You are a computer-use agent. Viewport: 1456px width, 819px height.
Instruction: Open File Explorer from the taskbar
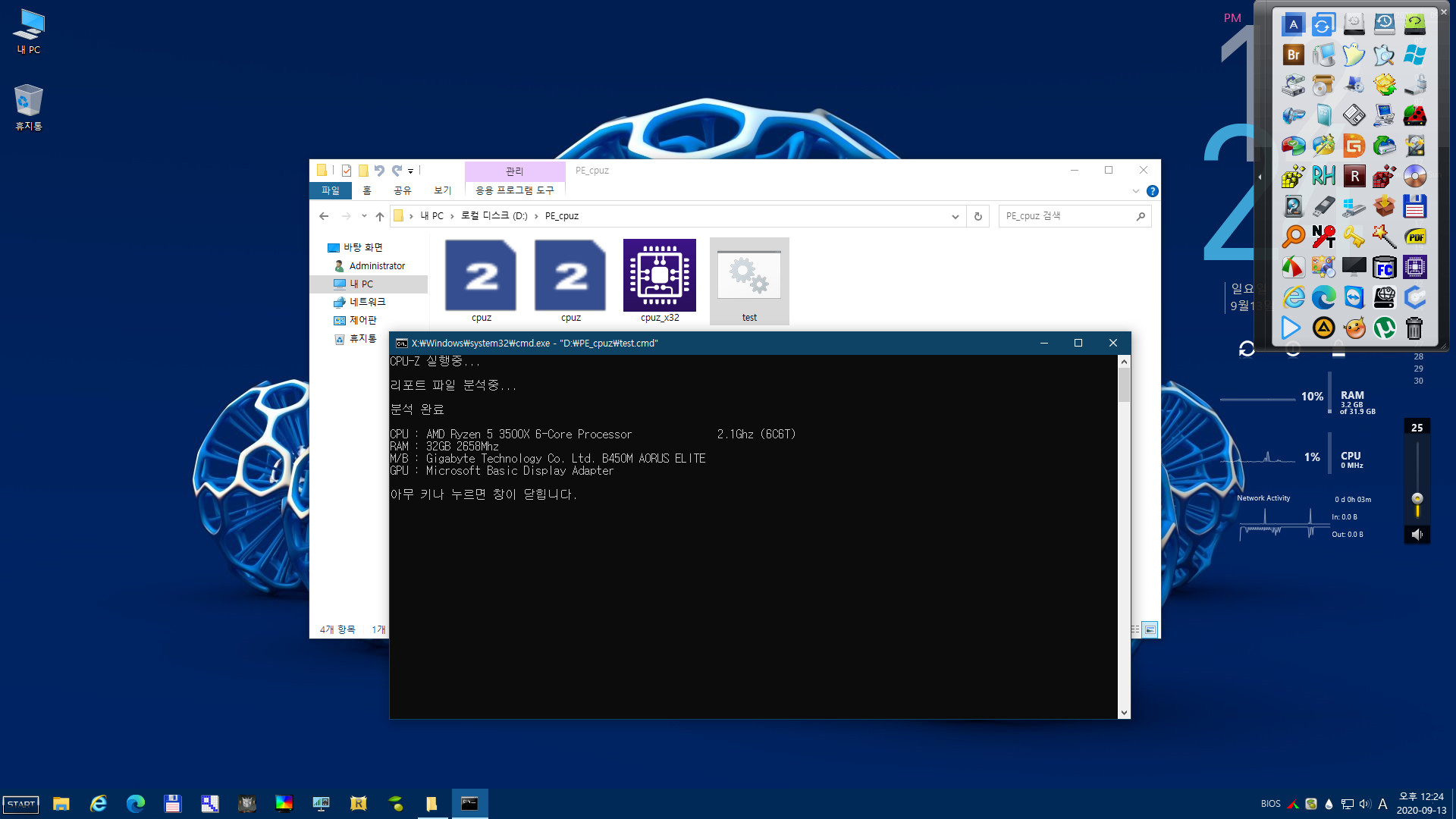(61, 804)
